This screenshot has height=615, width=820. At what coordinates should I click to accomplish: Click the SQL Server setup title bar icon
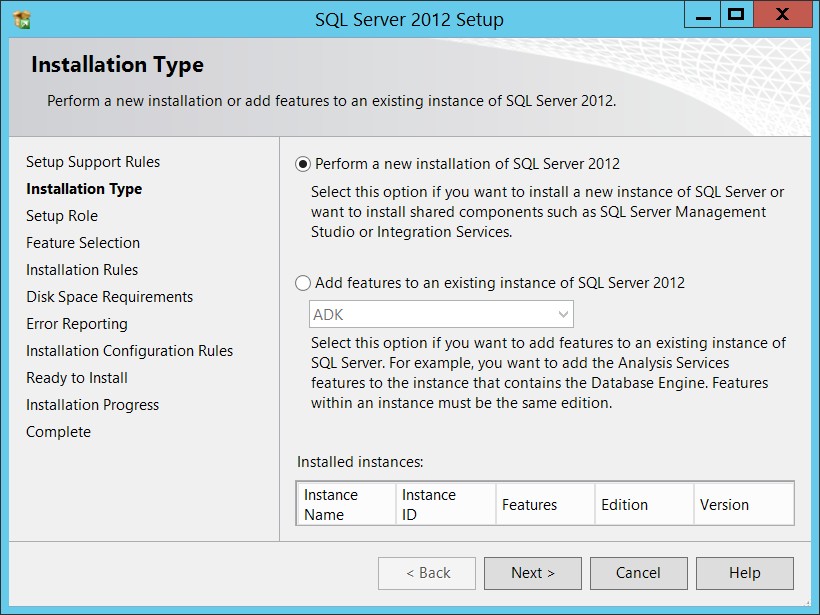[x=22, y=20]
